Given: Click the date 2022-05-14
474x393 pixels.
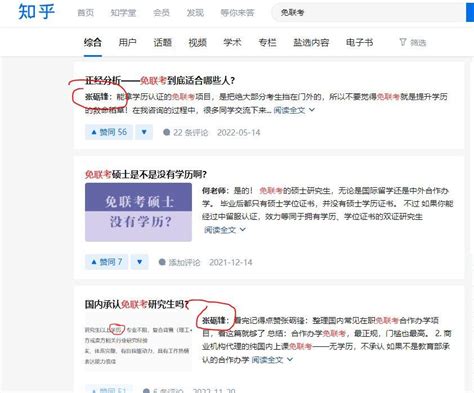Looking at the screenshot, I should (x=239, y=133).
